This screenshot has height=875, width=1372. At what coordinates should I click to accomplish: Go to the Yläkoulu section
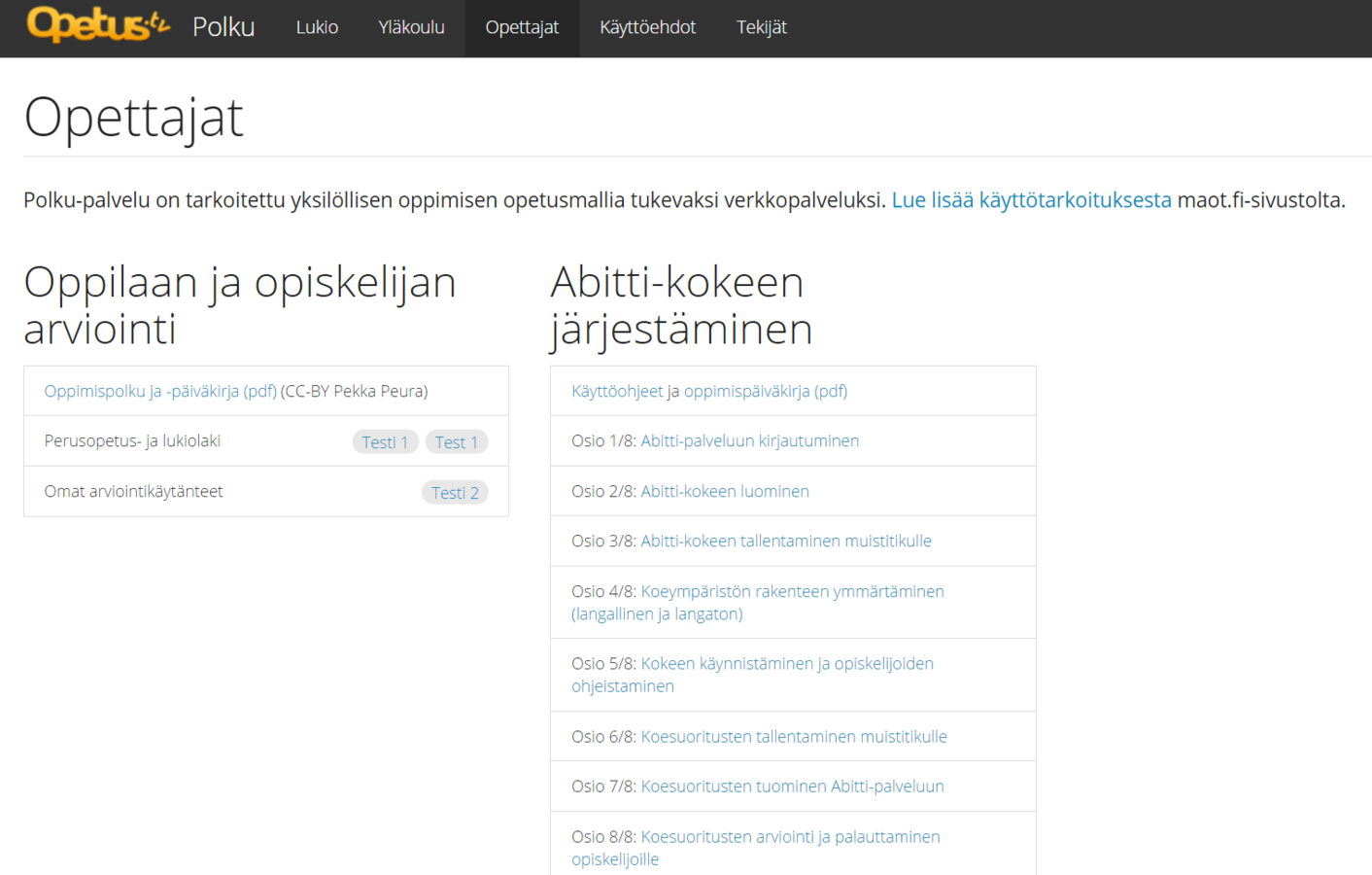[x=411, y=27]
